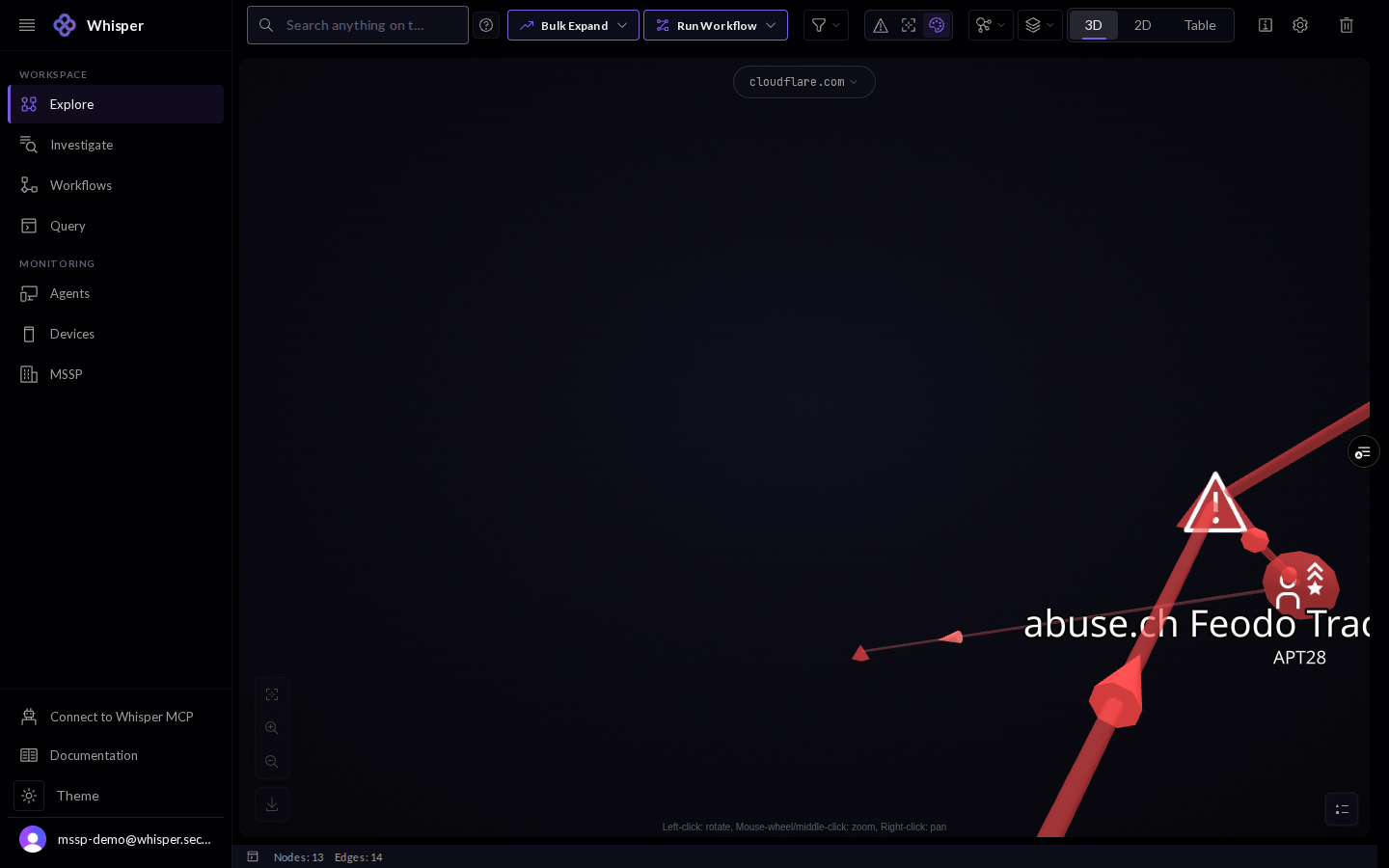Click the Nodes: 13 status text
The height and width of the screenshot is (868, 1389).
coord(298,857)
